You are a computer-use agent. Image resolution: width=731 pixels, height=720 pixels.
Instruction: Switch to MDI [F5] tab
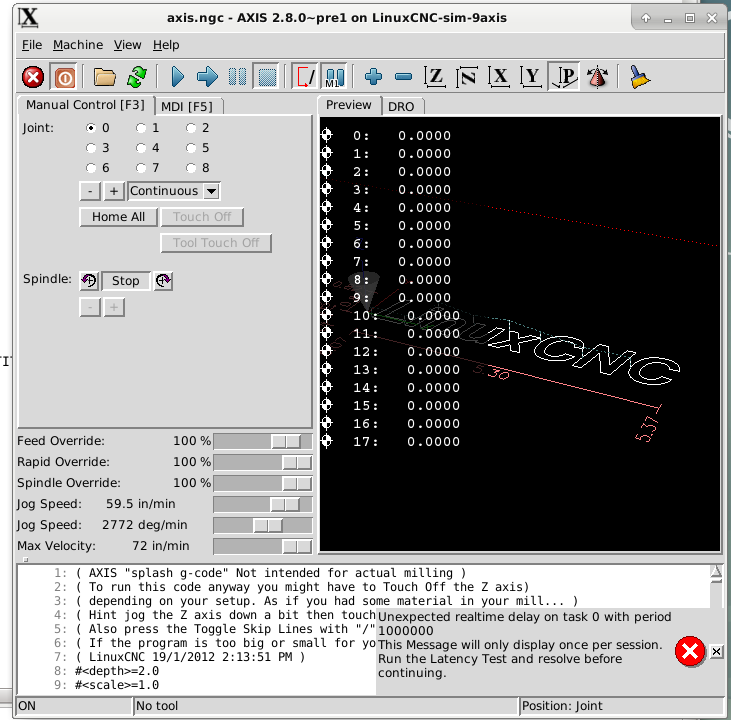(187, 107)
